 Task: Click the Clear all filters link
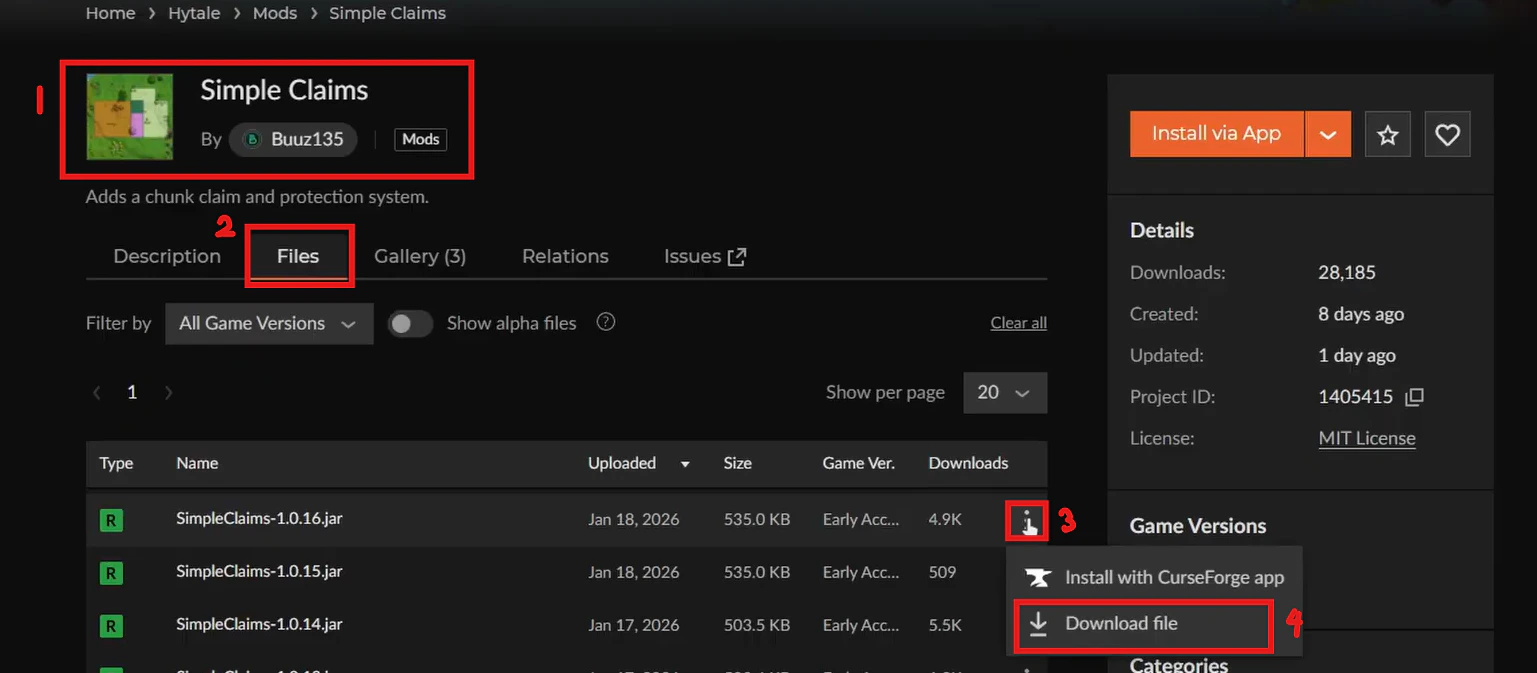coord(1018,323)
